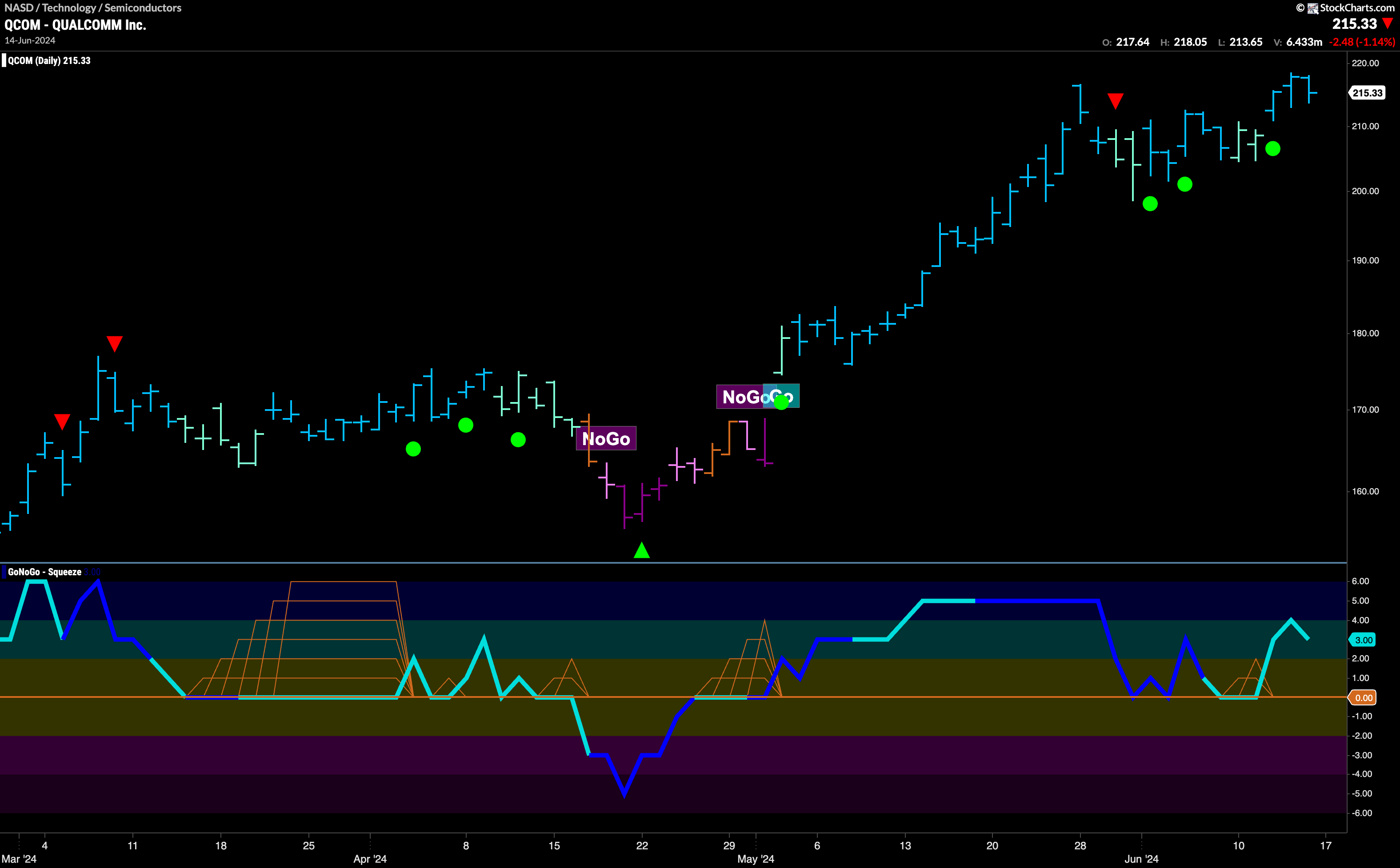Click the Low value 213.65
Image resolution: width=1400 pixels, height=868 pixels.
coord(1245,42)
